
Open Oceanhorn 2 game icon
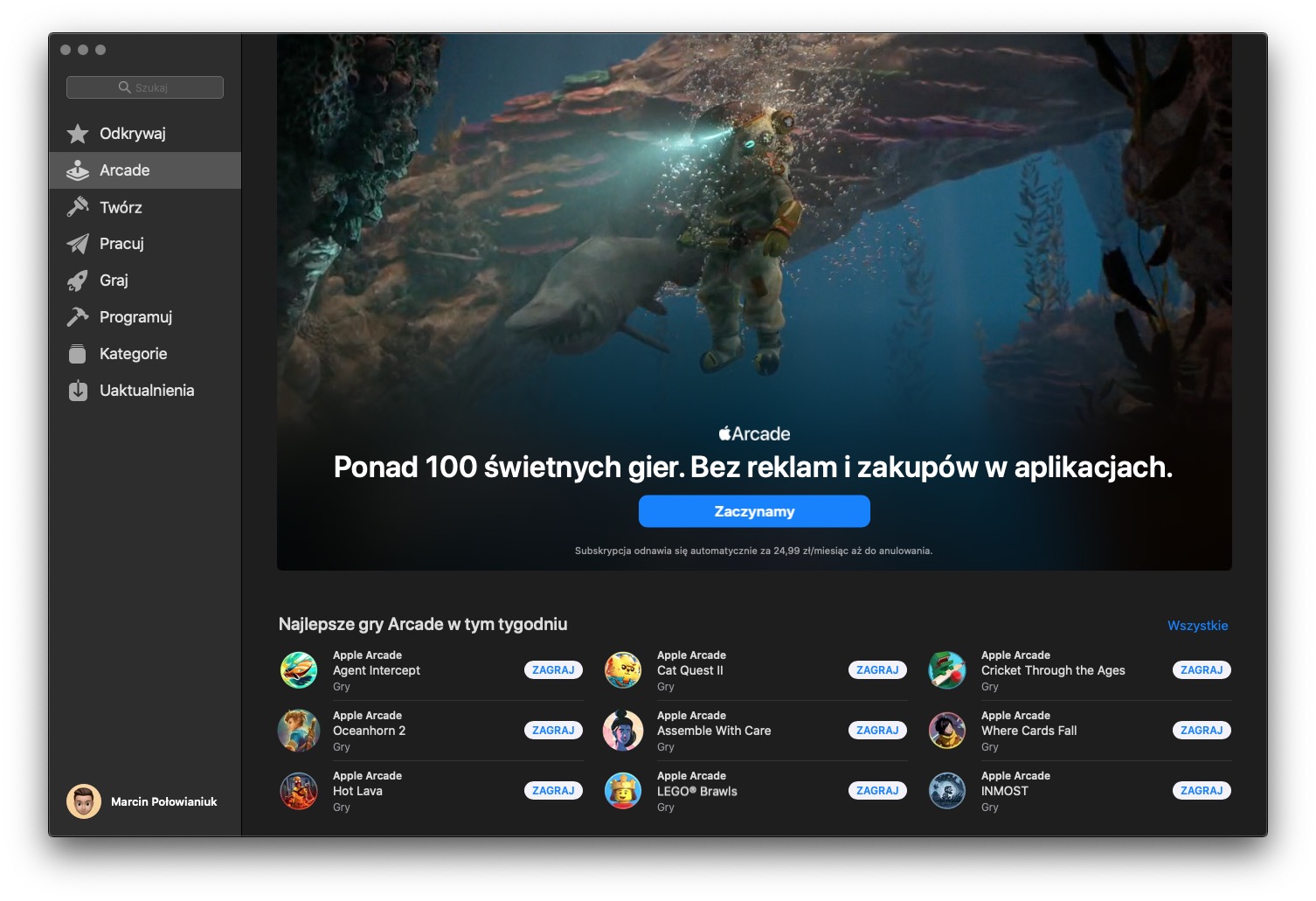pyautogui.click(x=299, y=731)
